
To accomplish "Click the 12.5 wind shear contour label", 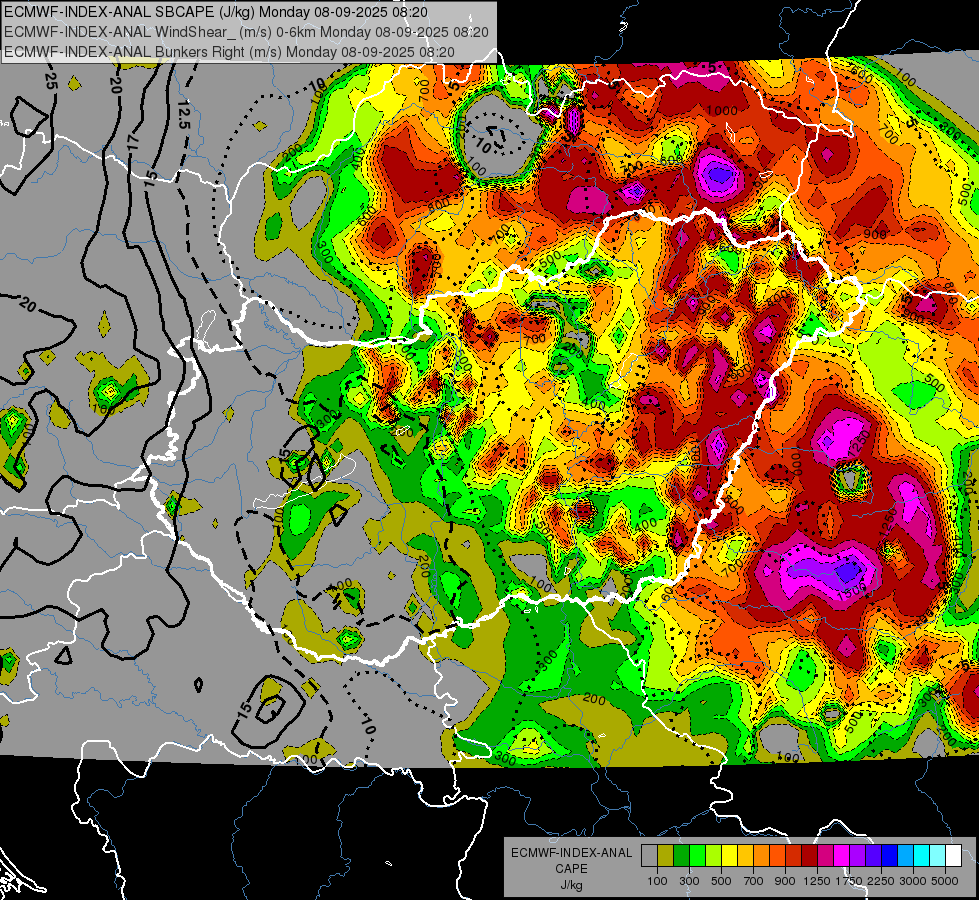I will click(183, 115).
